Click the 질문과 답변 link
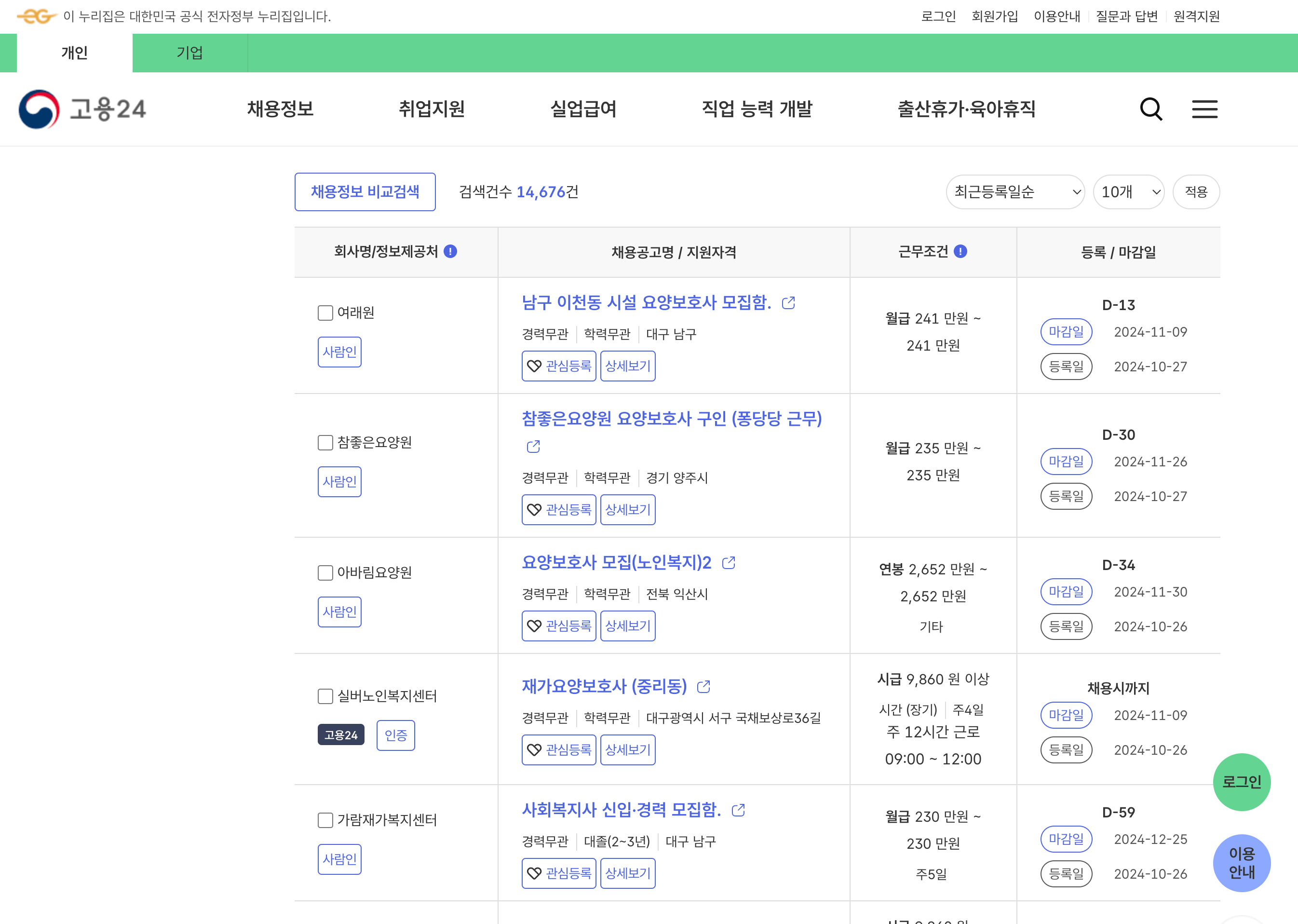1298x924 pixels. tap(1127, 16)
